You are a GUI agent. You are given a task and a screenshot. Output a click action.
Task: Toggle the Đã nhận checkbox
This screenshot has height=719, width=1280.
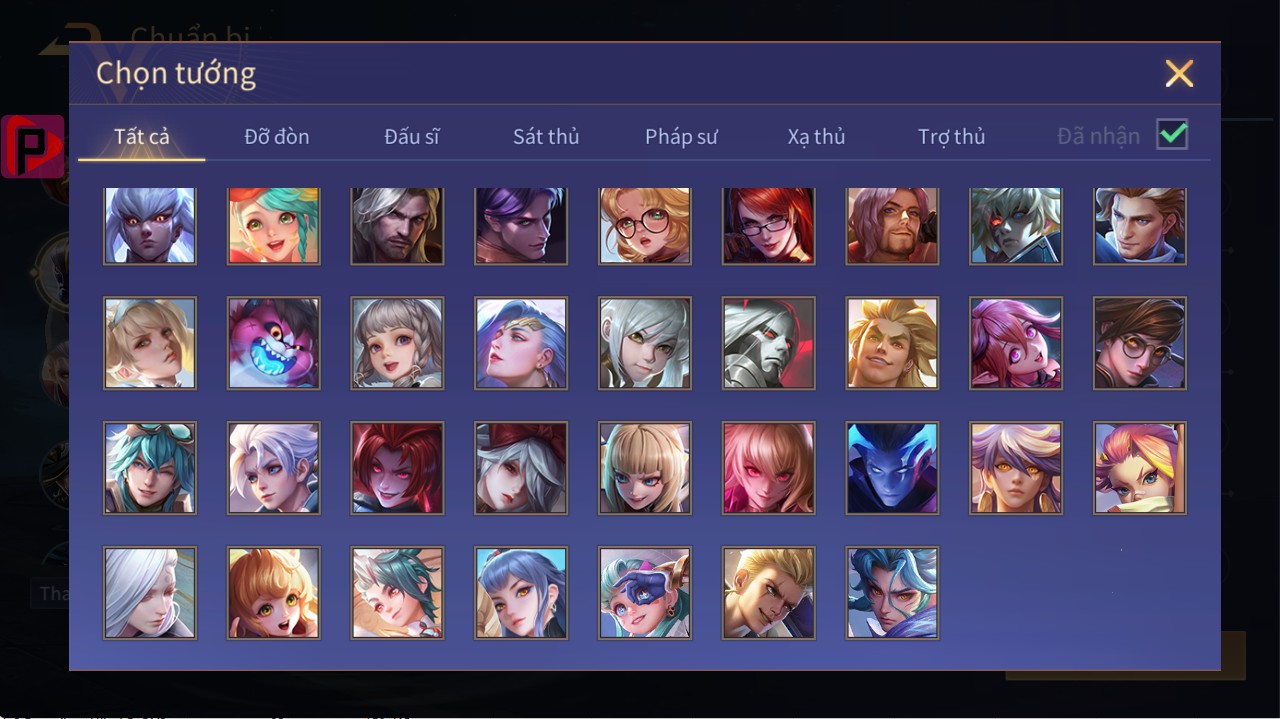(x=1172, y=134)
